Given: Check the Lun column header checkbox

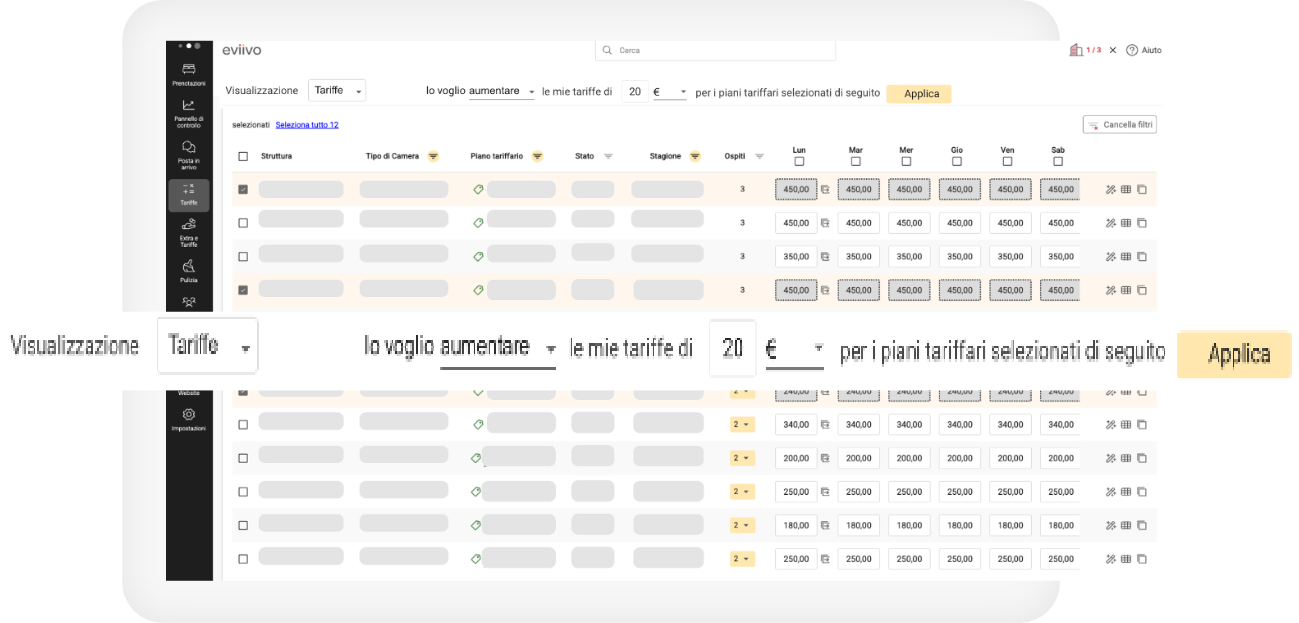Looking at the screenshot, I should (x=799, y=162).
